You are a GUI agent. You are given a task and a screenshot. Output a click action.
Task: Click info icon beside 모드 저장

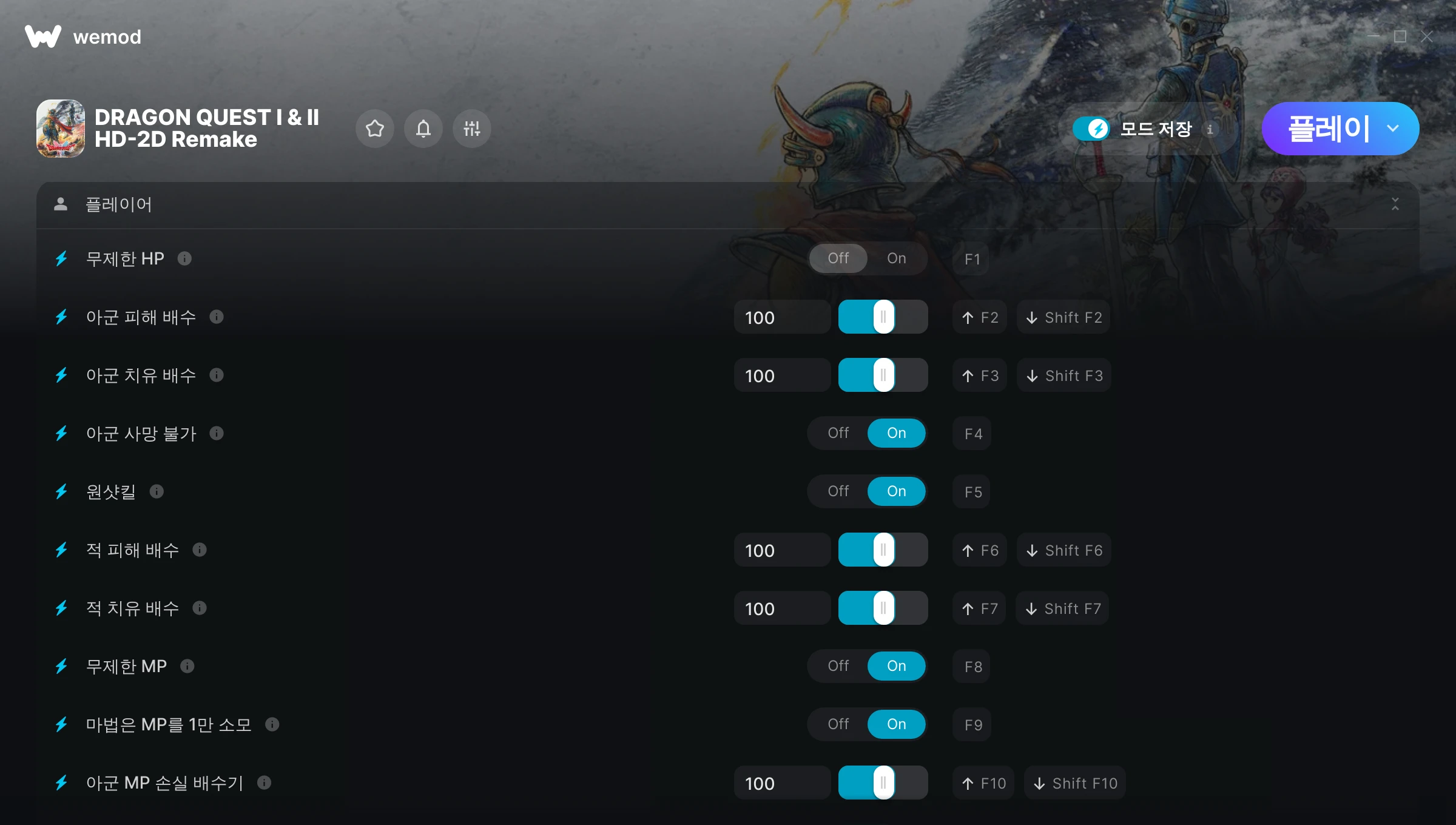point(1210,129)
